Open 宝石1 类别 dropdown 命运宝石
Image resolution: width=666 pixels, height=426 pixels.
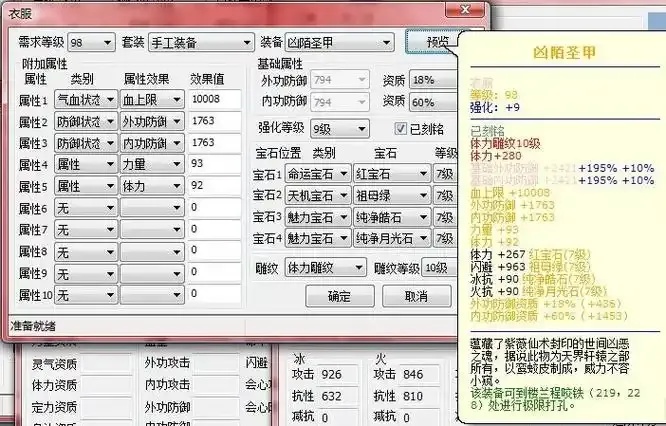[318, 174]
